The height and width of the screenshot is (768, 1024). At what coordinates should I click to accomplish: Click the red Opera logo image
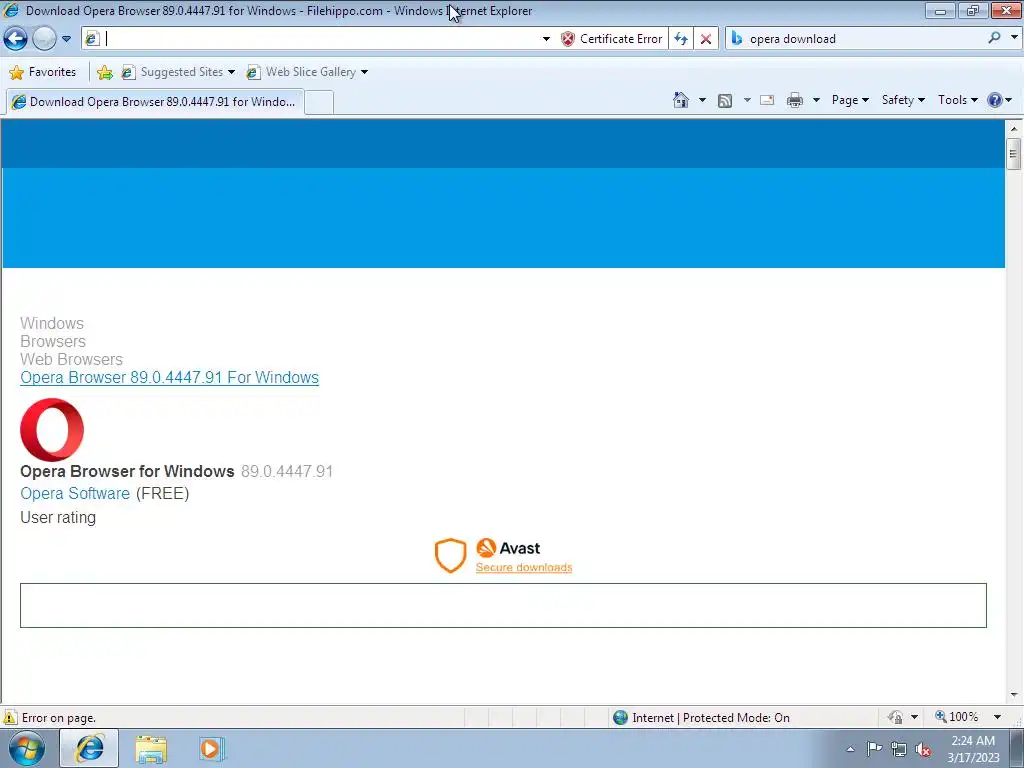52,430
